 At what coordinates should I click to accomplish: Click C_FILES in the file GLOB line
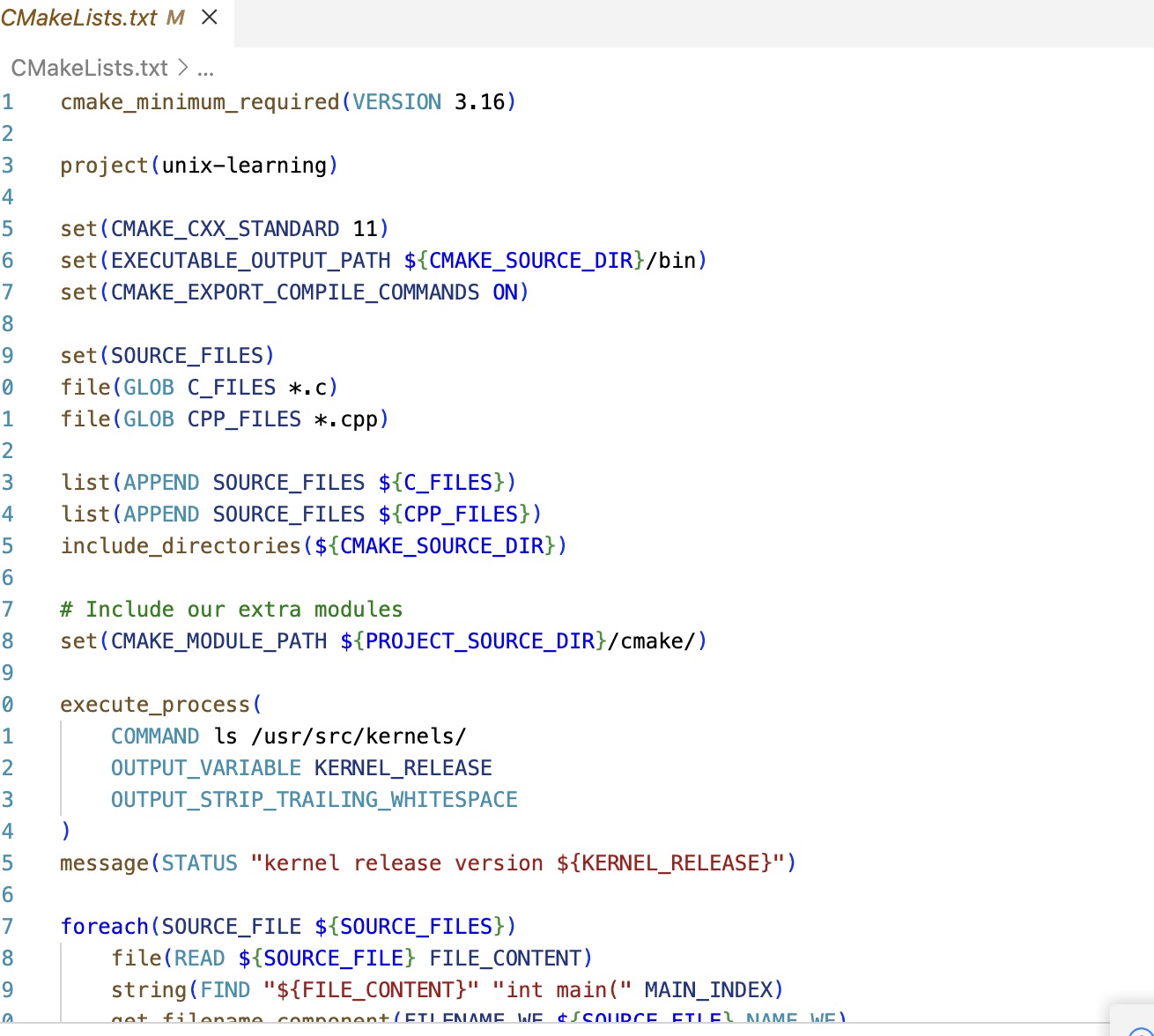pyautogui.click(x=232, y=388)
